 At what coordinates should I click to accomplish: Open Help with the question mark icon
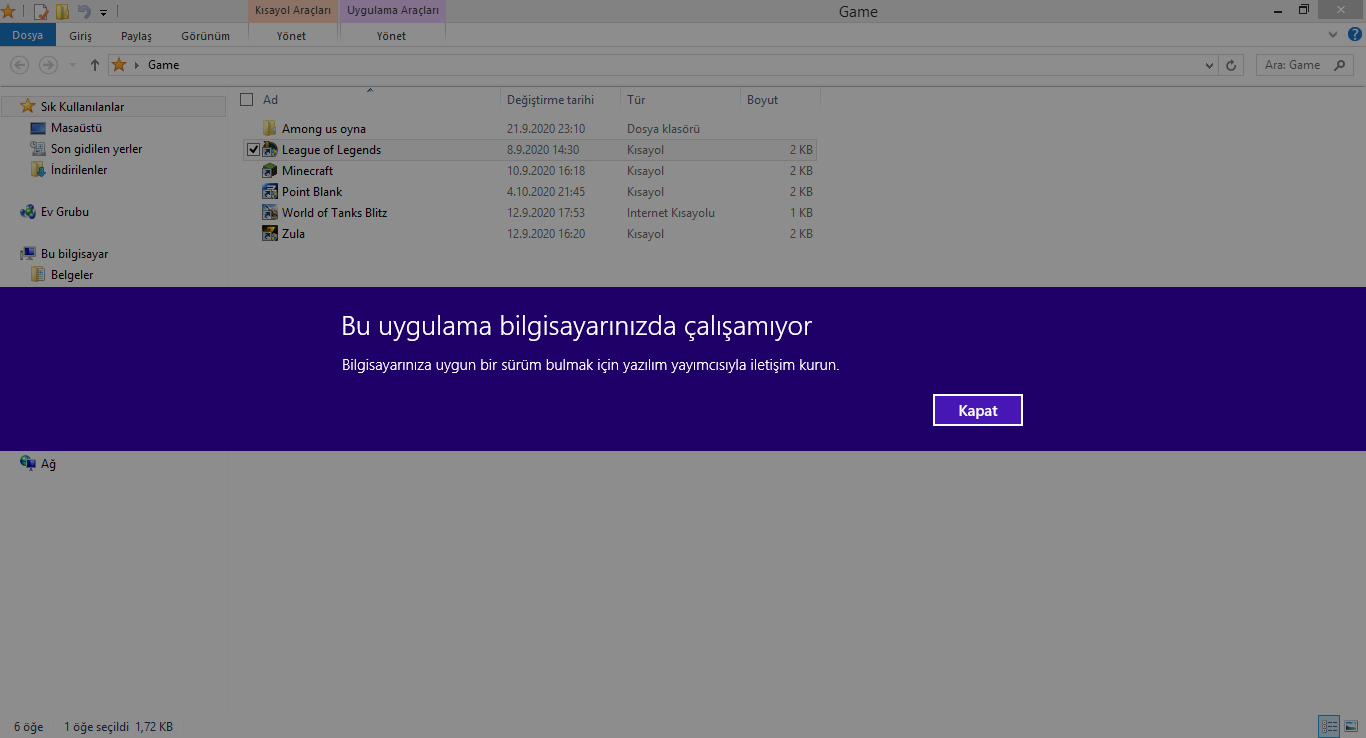point(1355,35)
